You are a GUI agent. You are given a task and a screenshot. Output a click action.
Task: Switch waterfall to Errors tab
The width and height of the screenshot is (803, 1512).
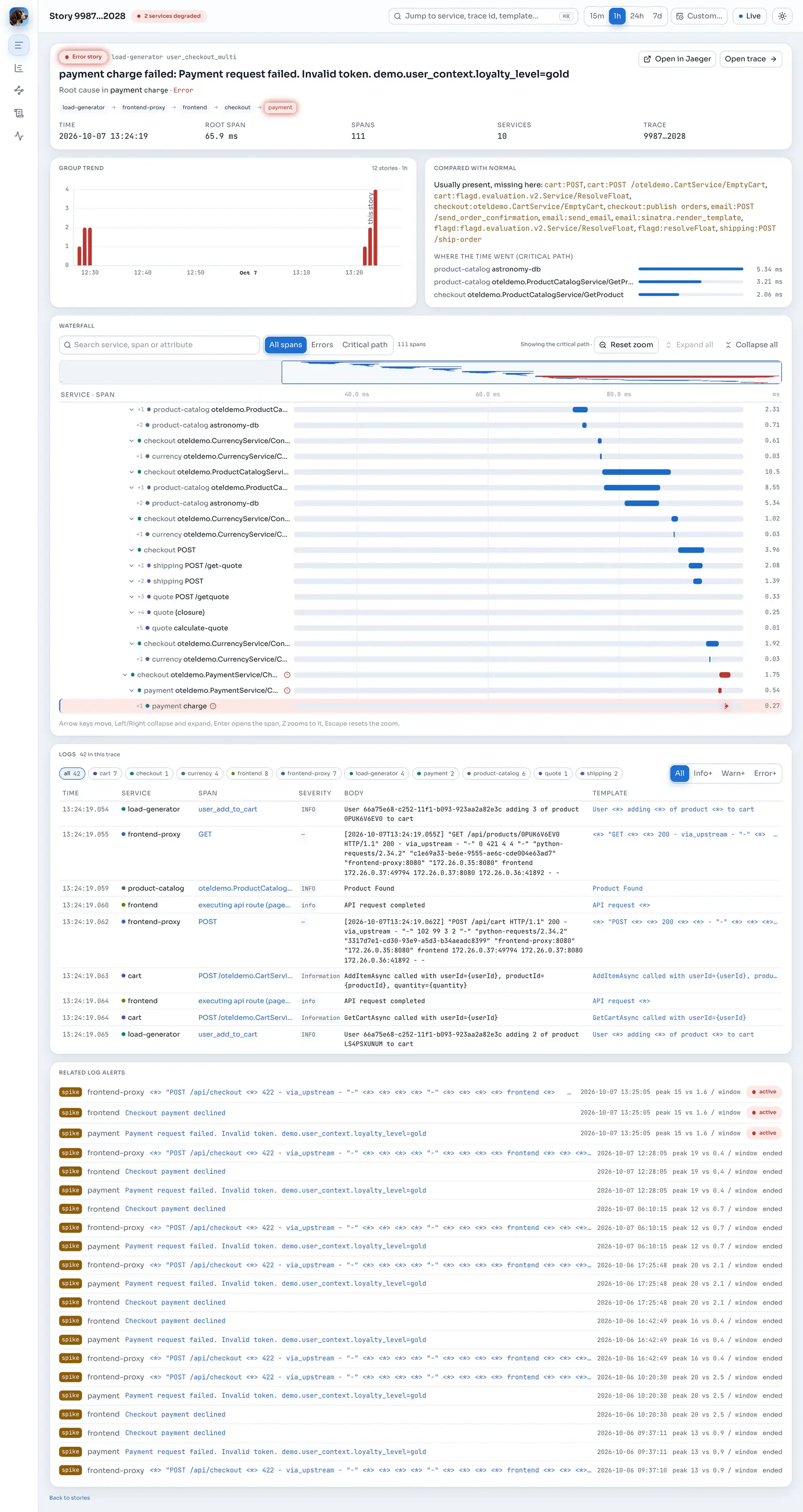(322, 345)
